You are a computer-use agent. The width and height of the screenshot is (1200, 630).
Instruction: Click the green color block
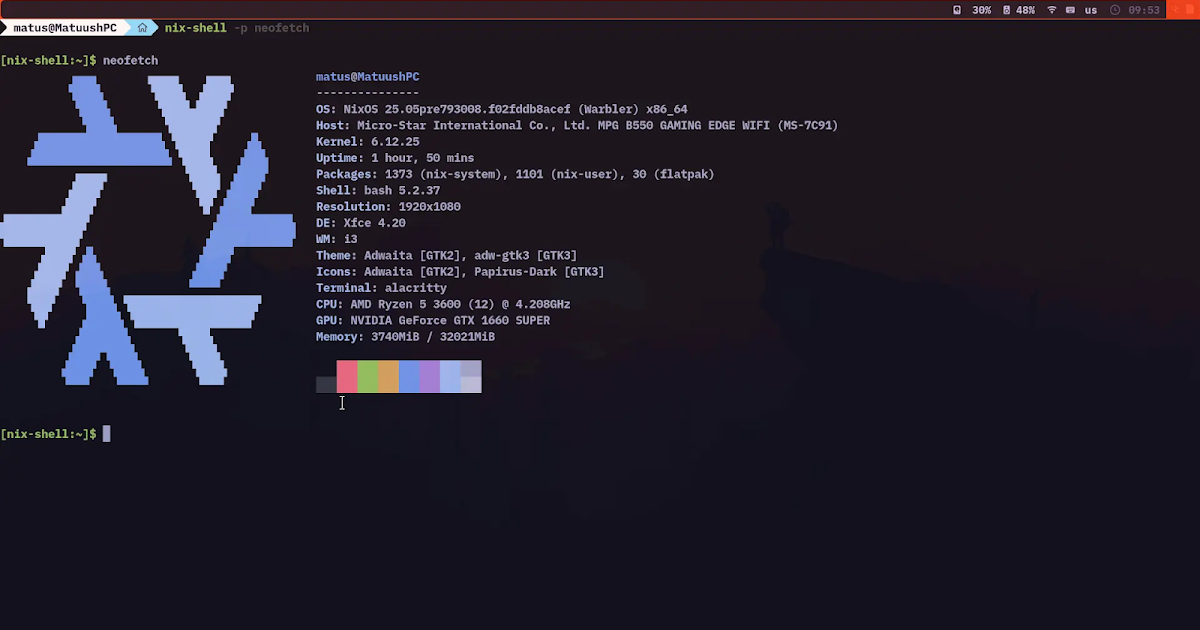click(x=368, y=376)
